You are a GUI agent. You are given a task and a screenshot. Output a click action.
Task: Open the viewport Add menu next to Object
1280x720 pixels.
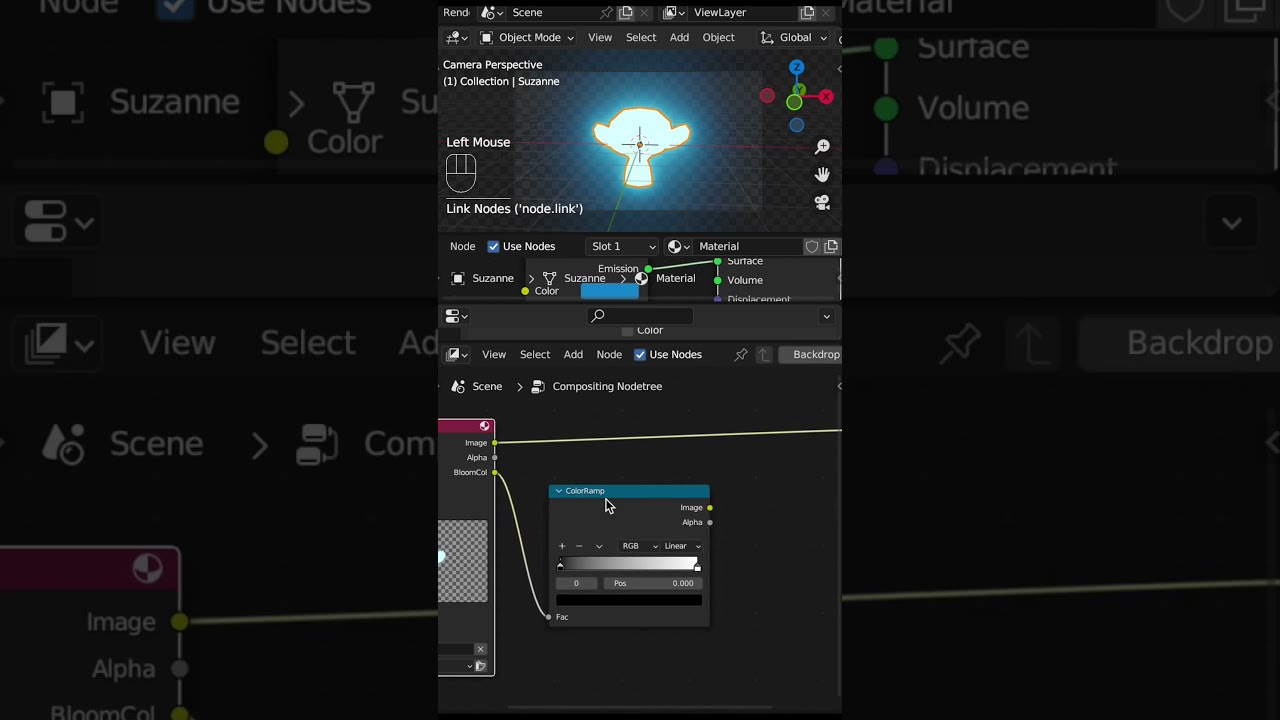point(679,38)
